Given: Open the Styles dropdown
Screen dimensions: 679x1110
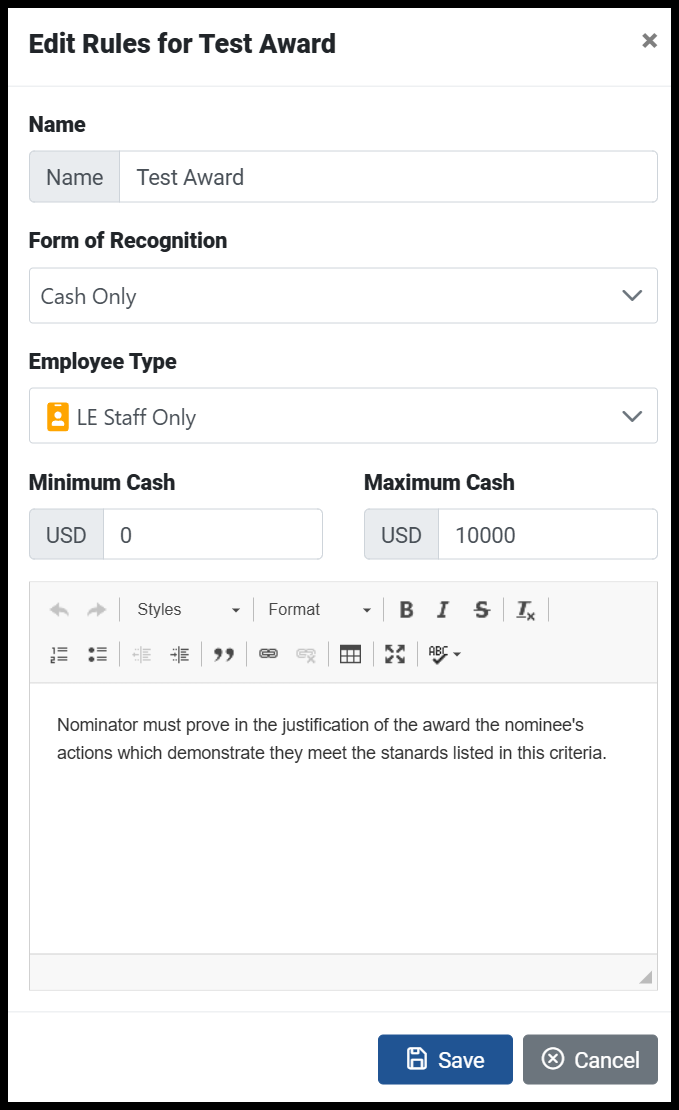Looking at the screenshot, I should tap(188, 610).
